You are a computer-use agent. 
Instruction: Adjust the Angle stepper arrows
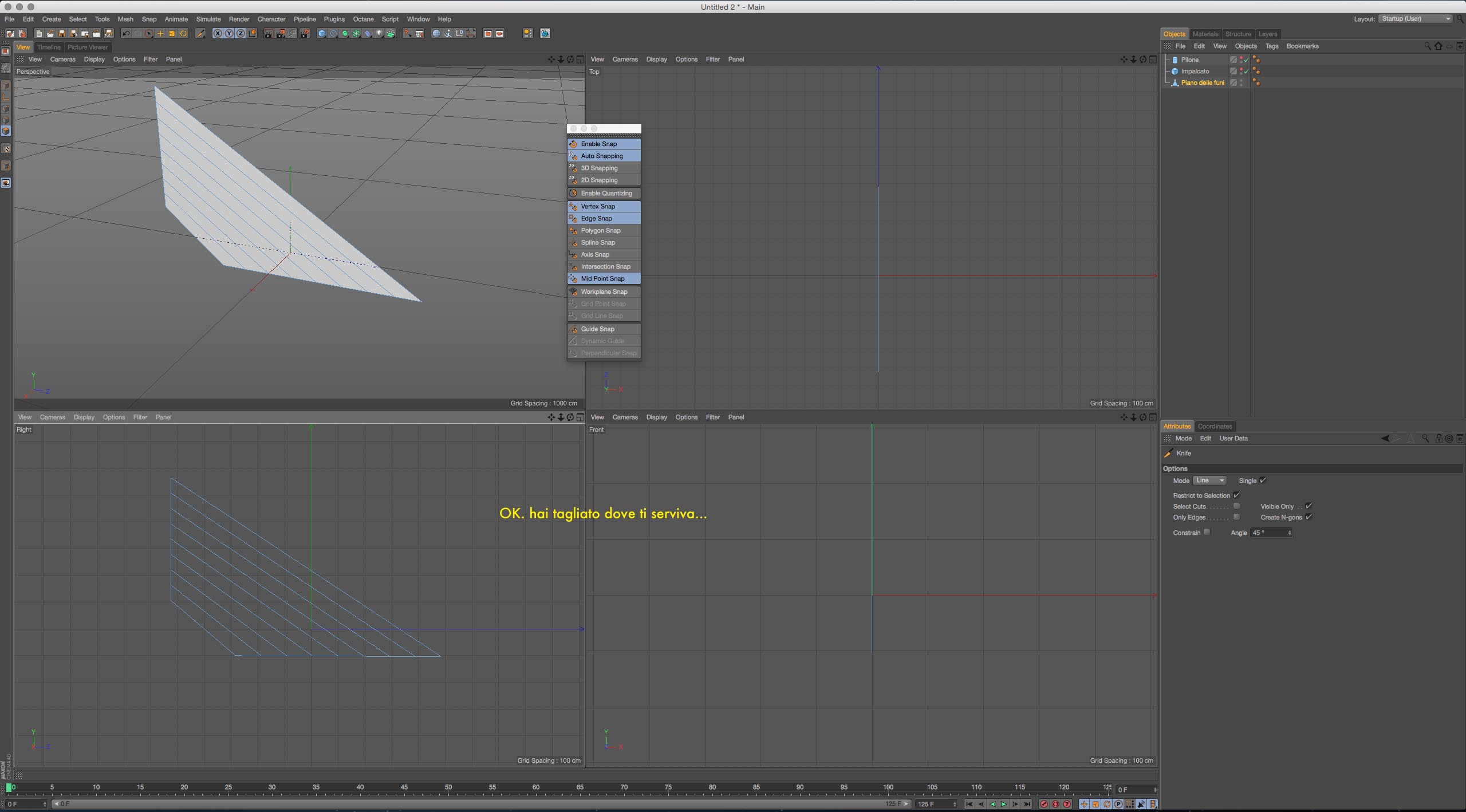point(1290,533)
